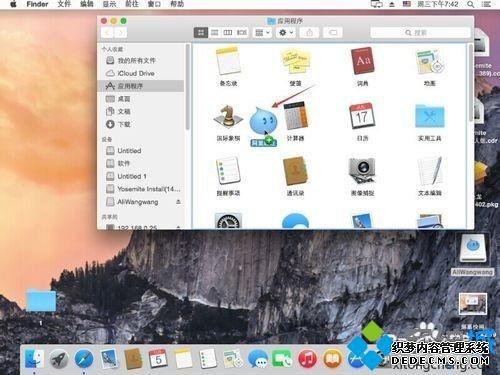The image size is (500, 375).
Task: Open the Notes icon in the Dock
Action: (183, 359)
